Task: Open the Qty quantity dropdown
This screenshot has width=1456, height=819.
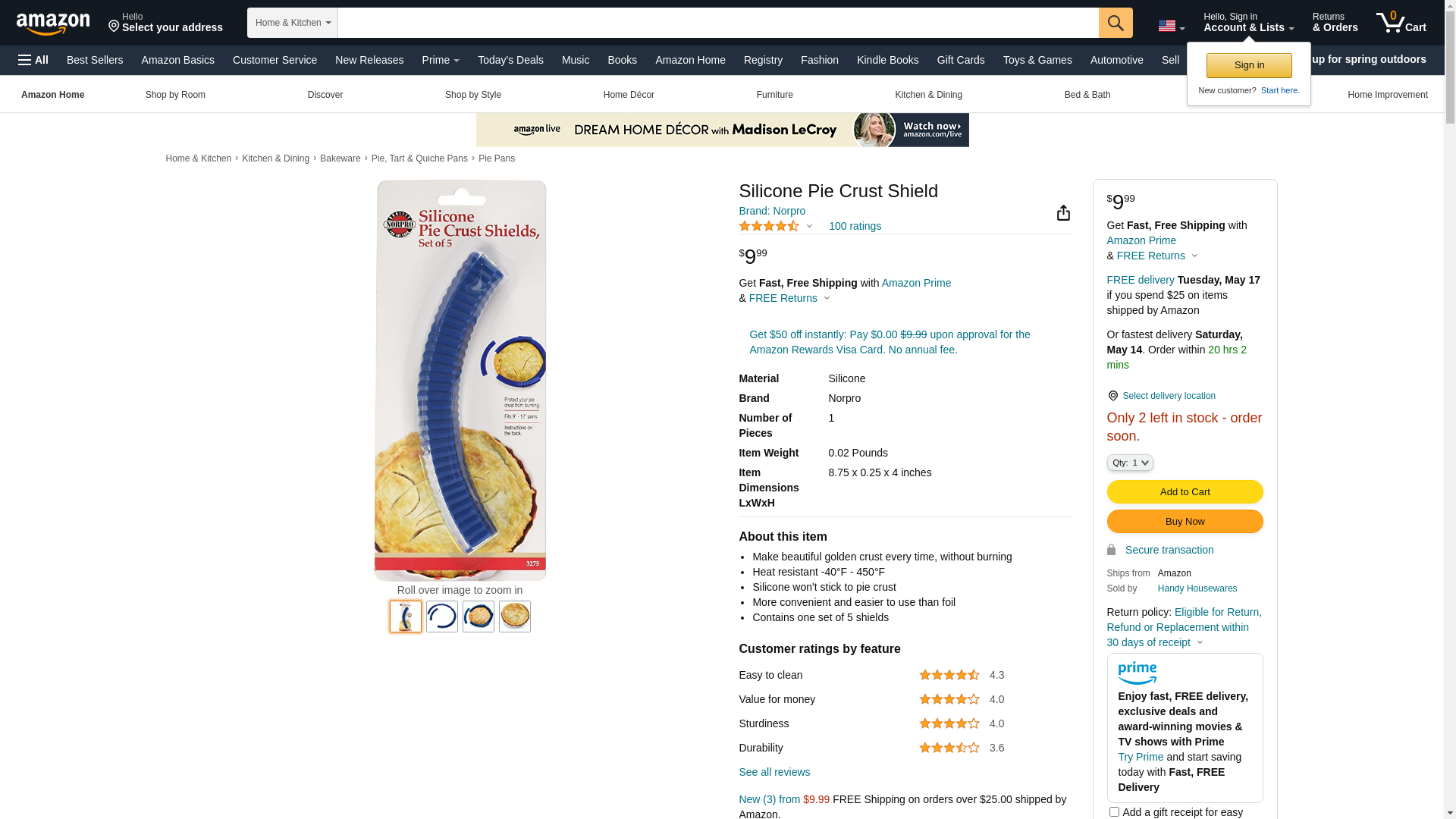Action: [x=1130, y=463]
